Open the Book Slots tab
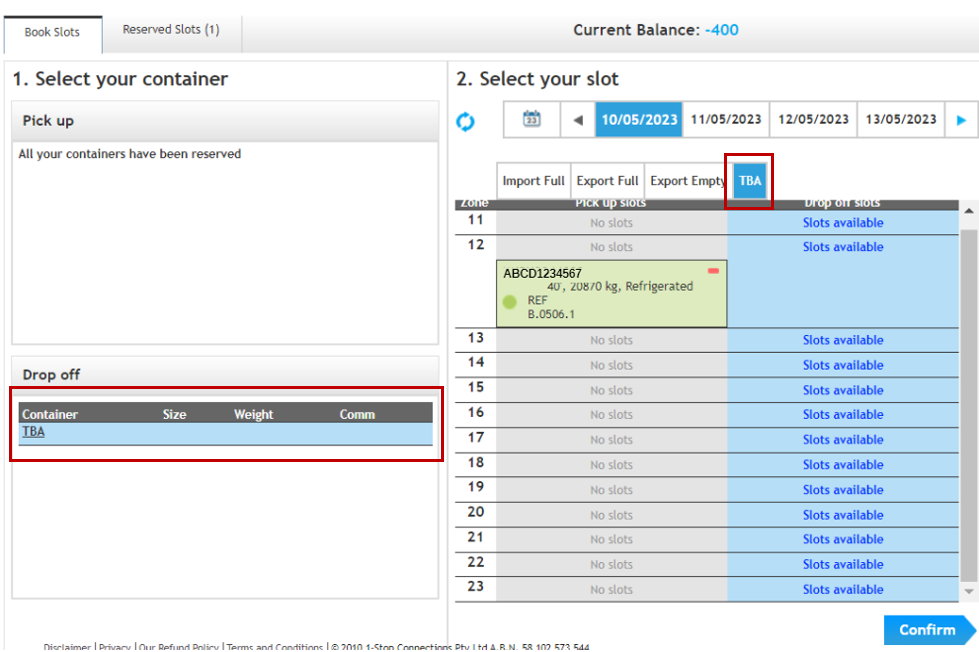This screenshot has width=979, height=652. click(x=52, y=32)
